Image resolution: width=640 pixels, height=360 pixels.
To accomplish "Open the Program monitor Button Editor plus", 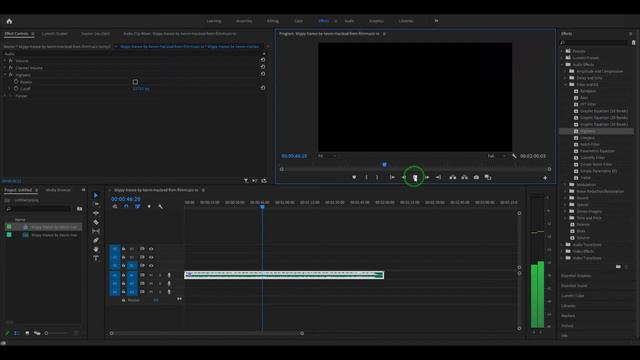I will pos(545,178).
